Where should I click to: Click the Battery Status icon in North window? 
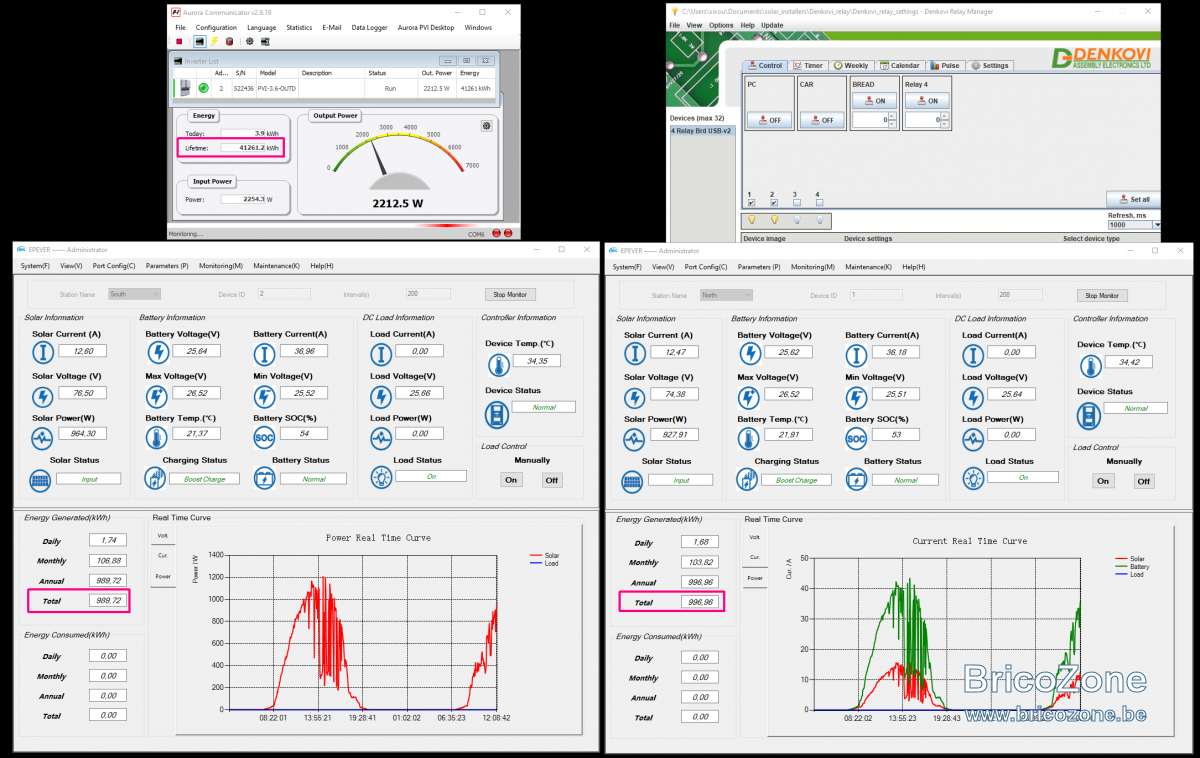pyautogui.click(x=856, y=480)
